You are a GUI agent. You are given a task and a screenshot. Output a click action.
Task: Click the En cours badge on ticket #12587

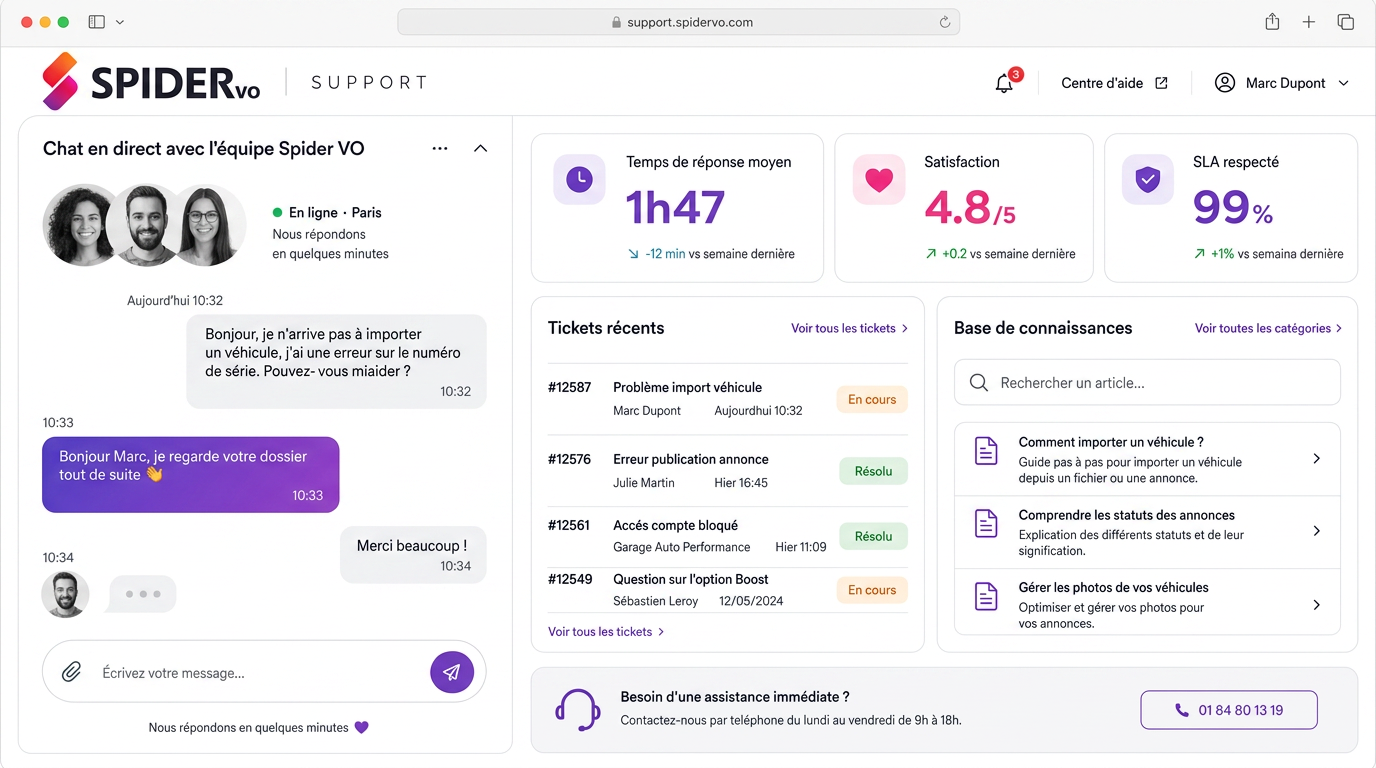(872, 400)
